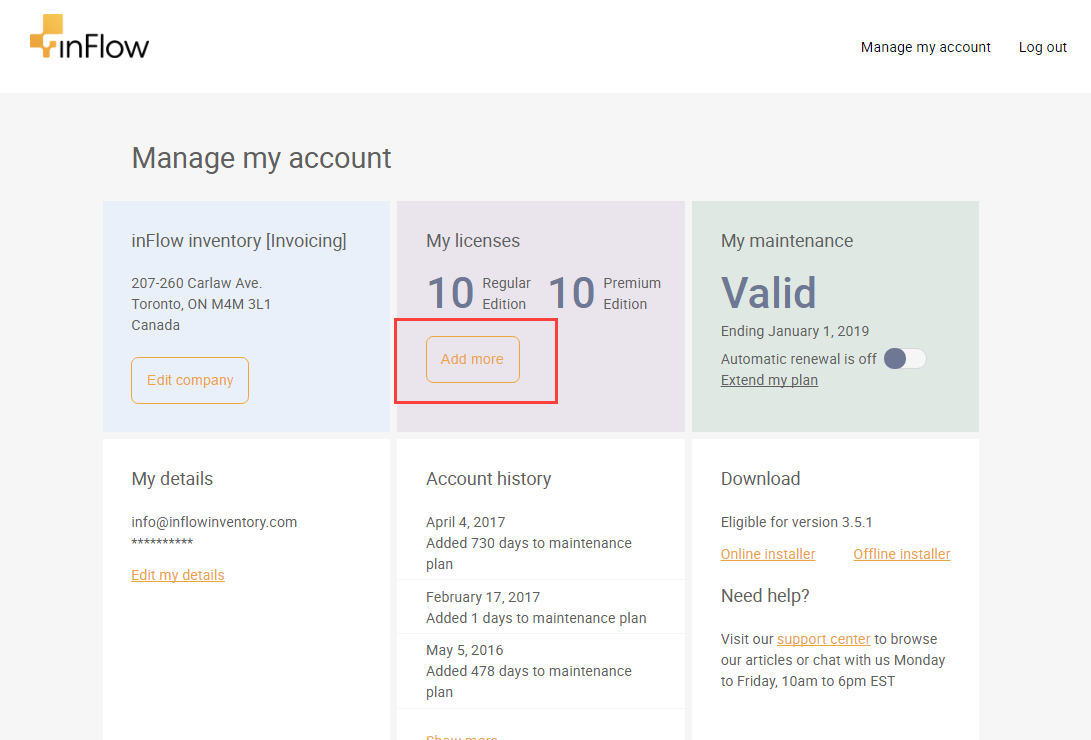Viewport: 1091px width, 740px height.
Task: Click the masked password under My details
Action: (162, 543)
